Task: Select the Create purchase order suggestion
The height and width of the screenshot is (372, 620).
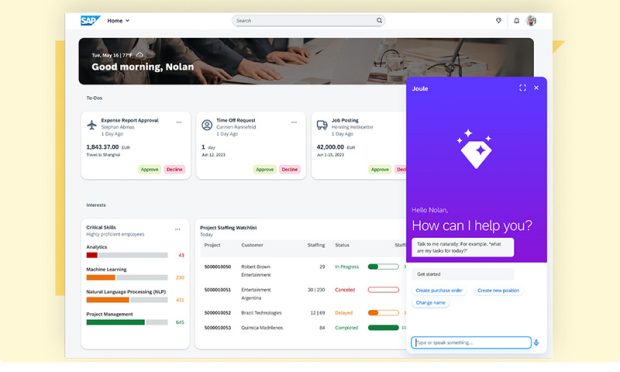Action: [439, 290]
